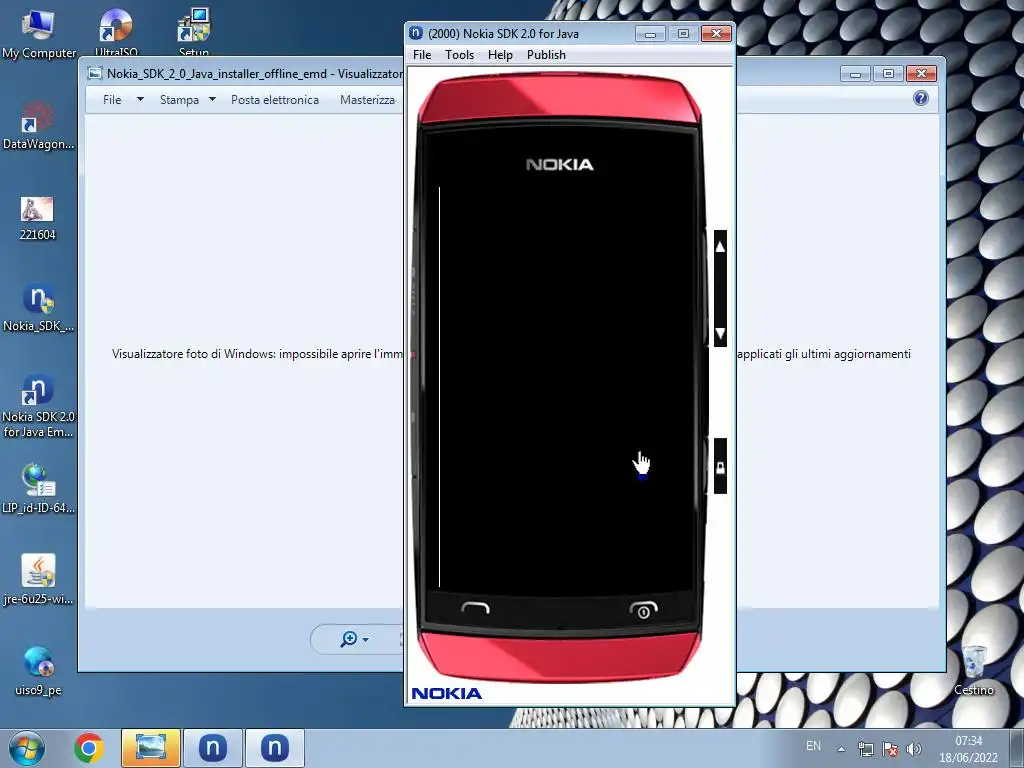Select Nokia SDK 2.0 for Java Emulator shortcut
Image resolution: width=1024 pixels, height=768 pixels.
point(39,405)
